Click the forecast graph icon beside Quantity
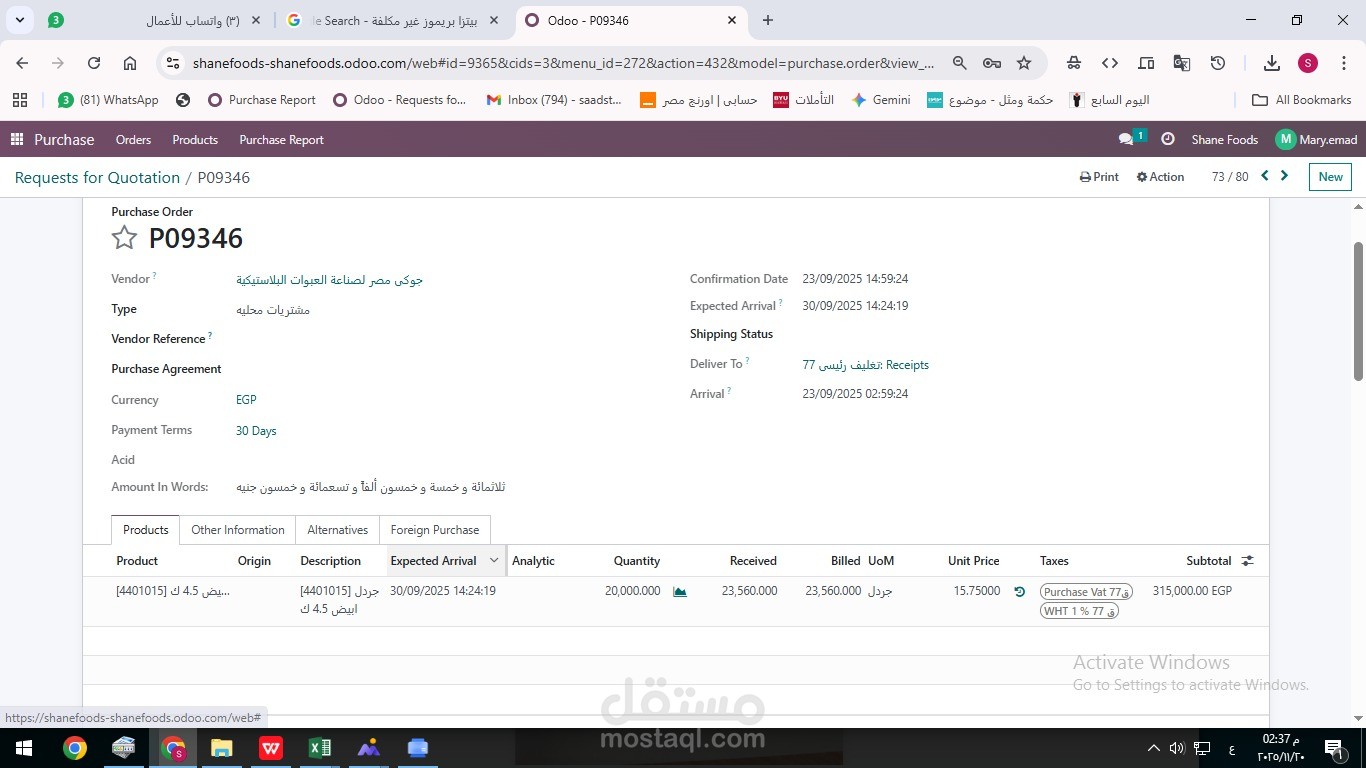The height and width of the screenshot is (768, 1366). [x=679, y=591]
